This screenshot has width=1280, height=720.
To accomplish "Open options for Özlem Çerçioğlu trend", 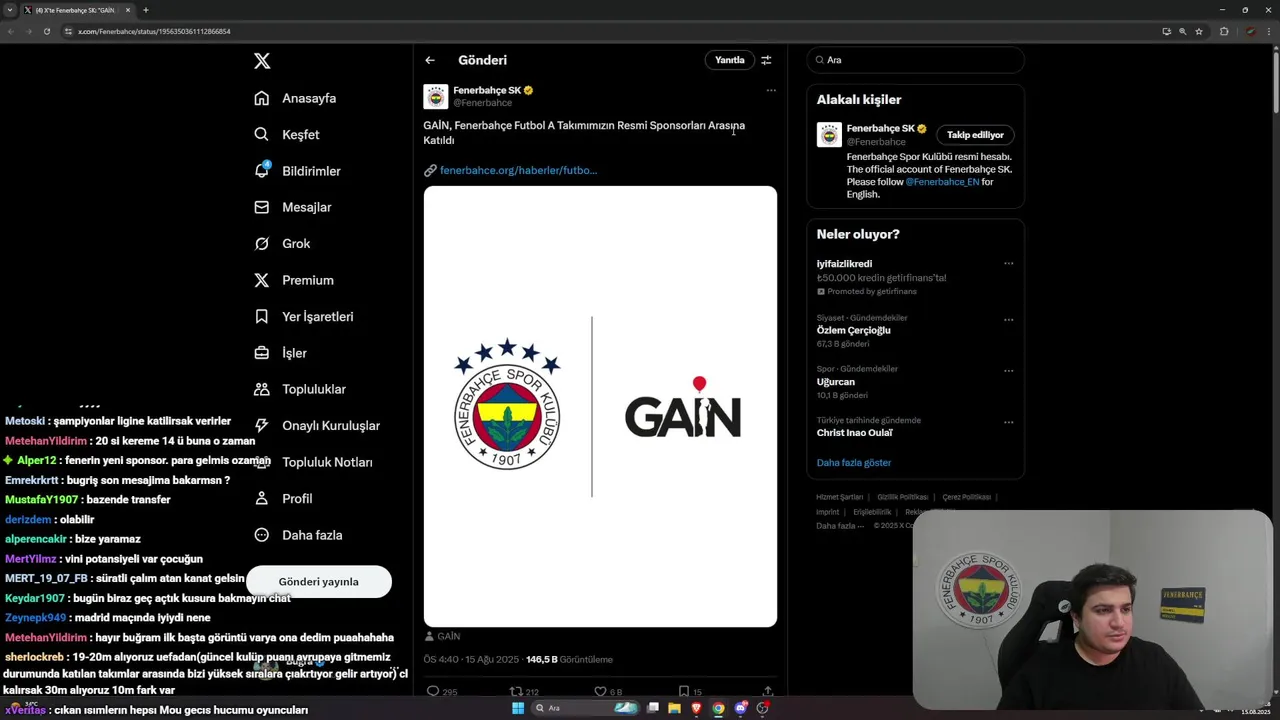I will point(1008,320).
